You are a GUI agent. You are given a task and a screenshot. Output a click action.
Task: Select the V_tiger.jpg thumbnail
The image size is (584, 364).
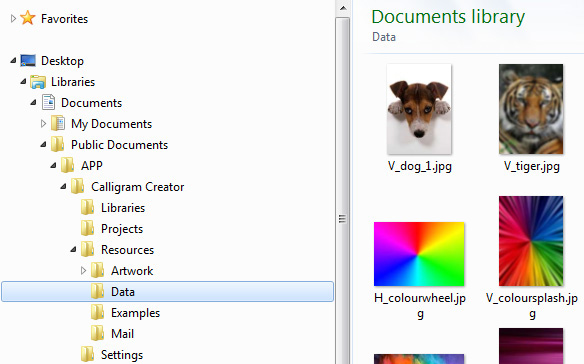click(x=531, y=109)
